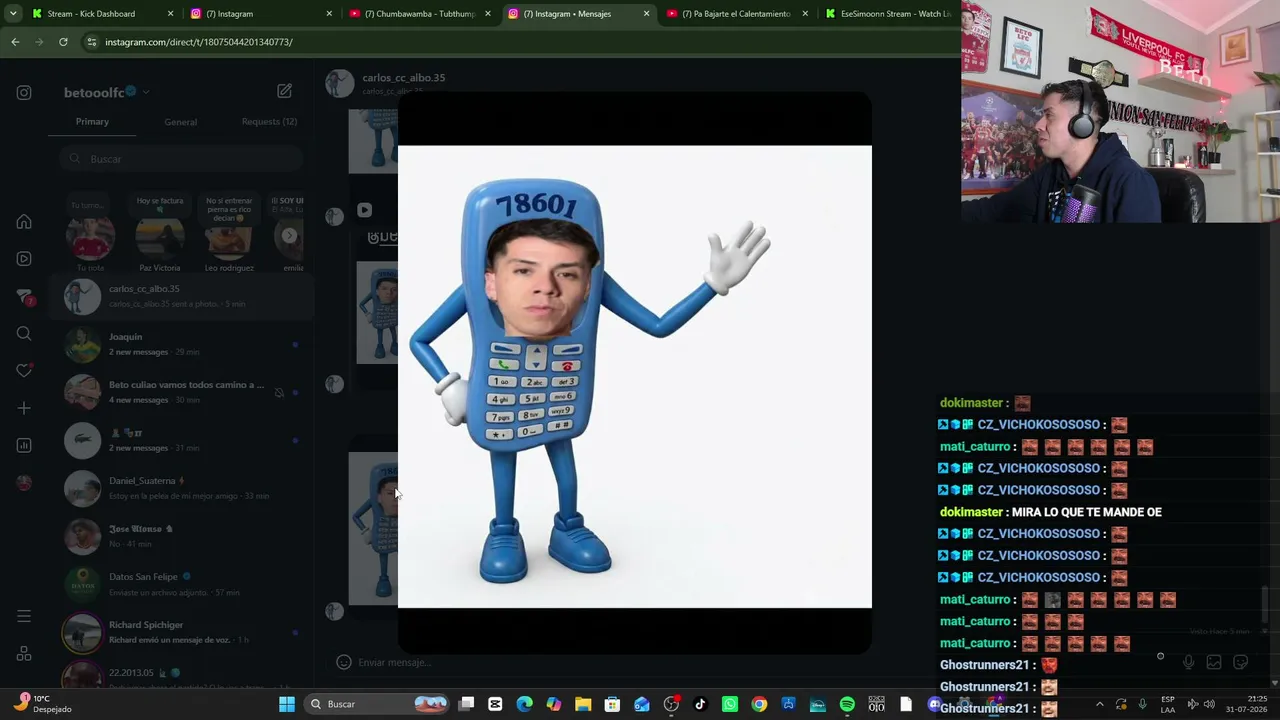The height and width of the screenshot is (720, 1280).
Task: Open Microsoft Edge from the taskbar
Action: pos(524,704)
